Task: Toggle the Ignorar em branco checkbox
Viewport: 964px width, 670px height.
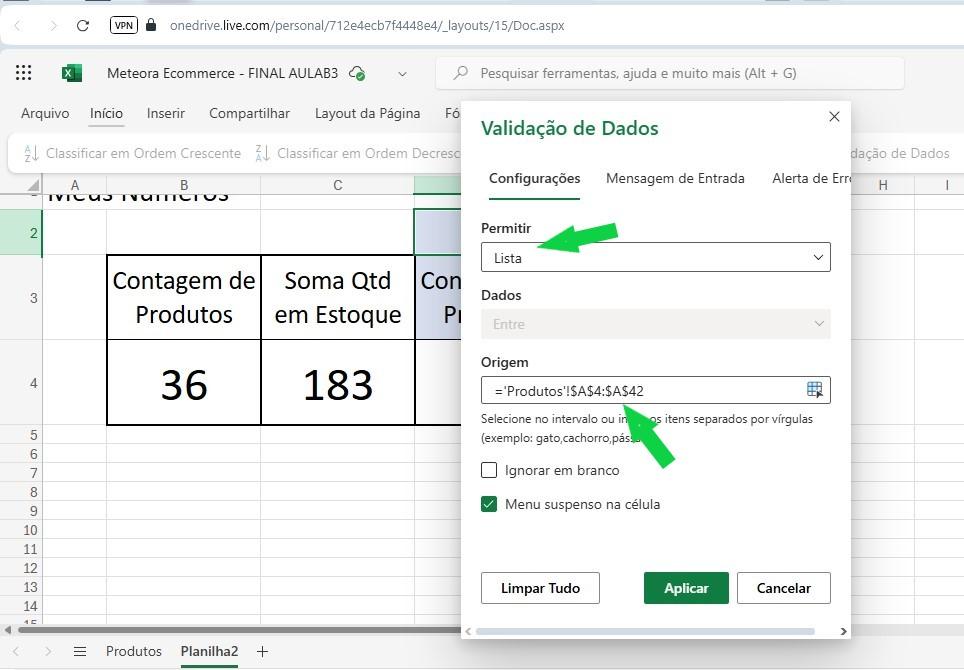Action: click(x=489, y=470)
